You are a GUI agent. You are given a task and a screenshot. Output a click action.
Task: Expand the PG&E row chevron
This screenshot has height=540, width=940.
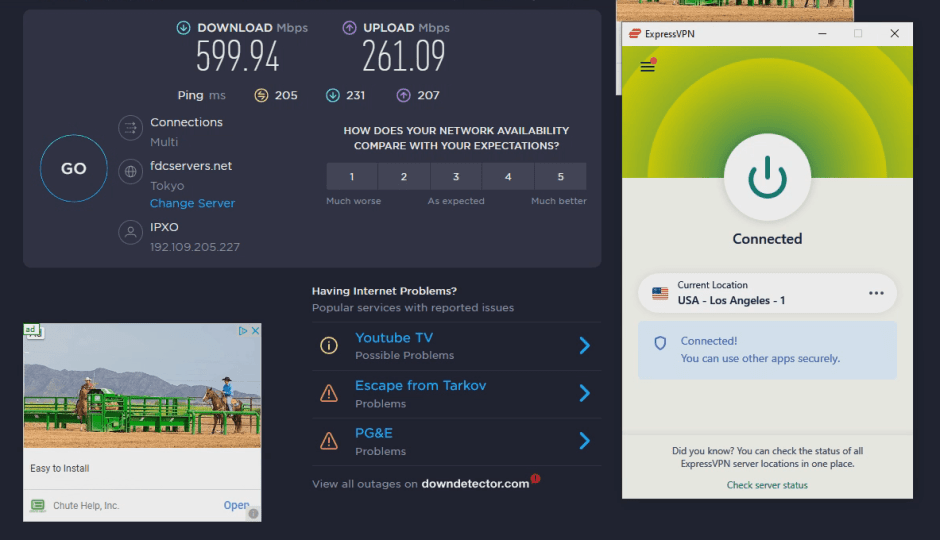point(585,441)
